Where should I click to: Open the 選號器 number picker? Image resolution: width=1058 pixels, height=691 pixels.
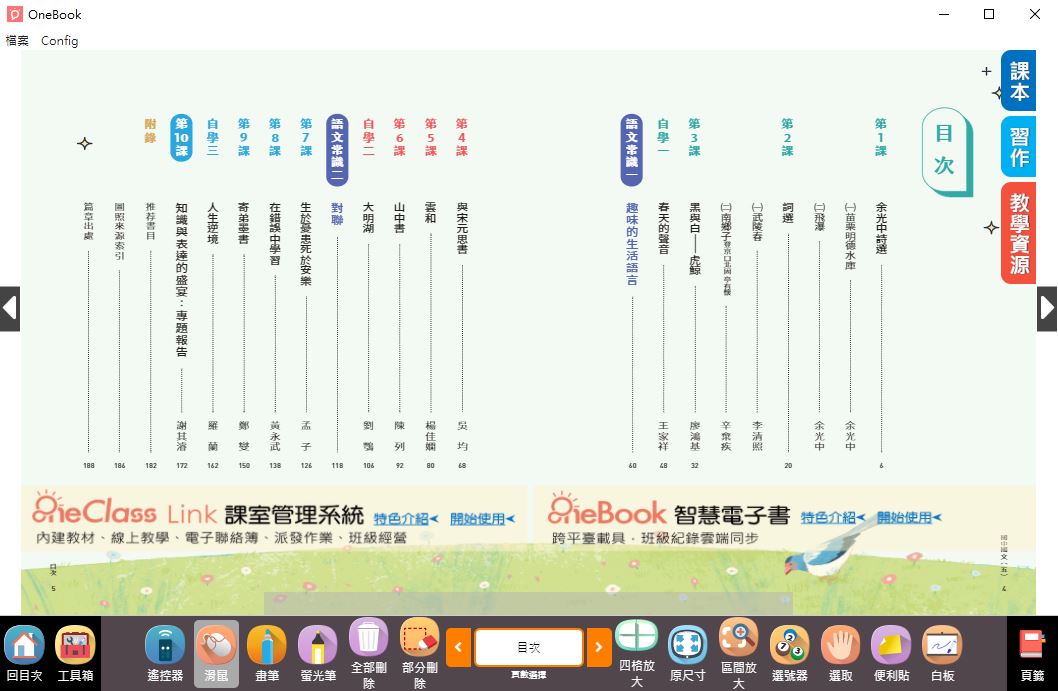tap(789, 653)
